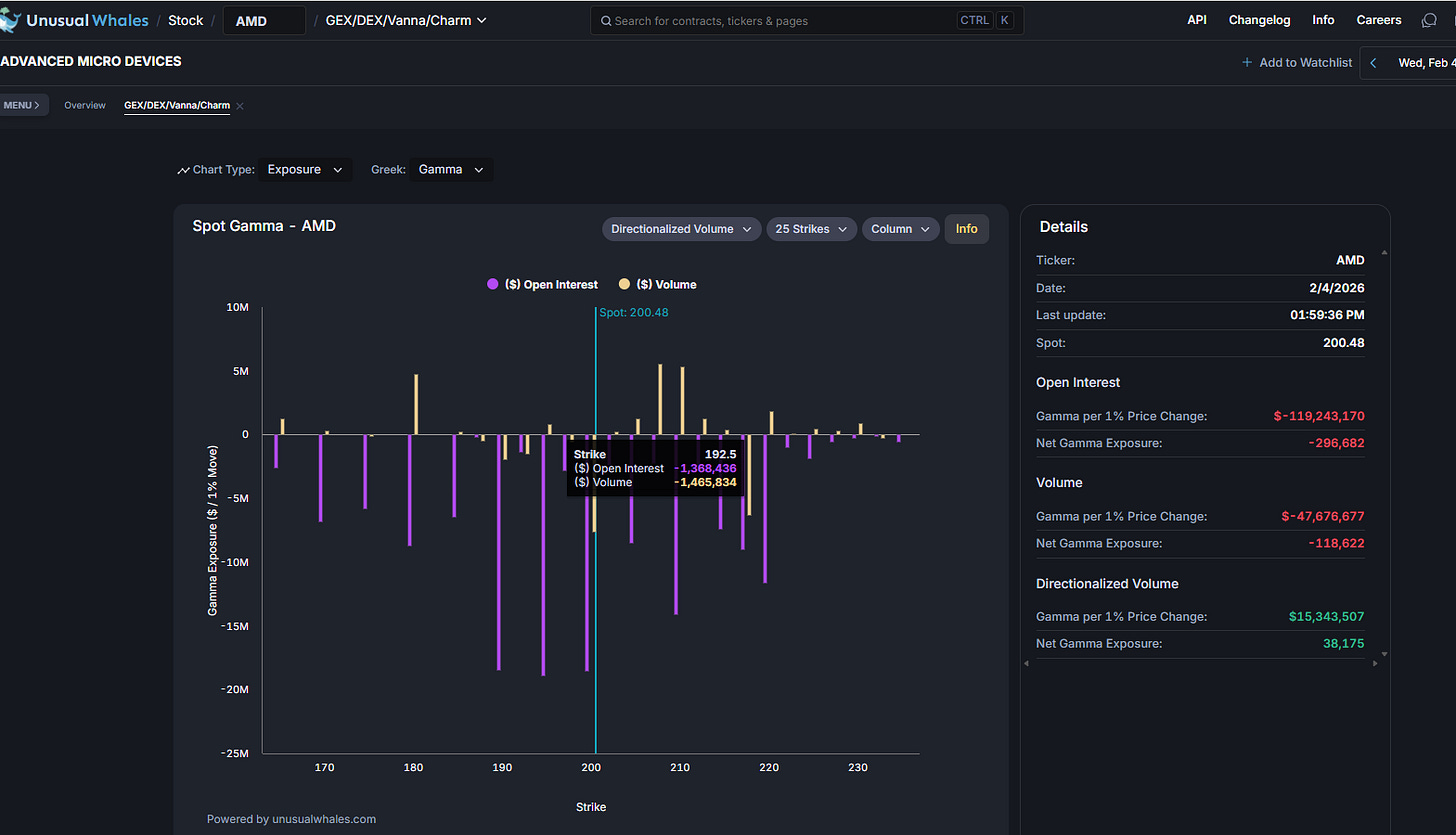
Task: Click the Spot: 200.48 chart marker label
Action: coord(634,312)
